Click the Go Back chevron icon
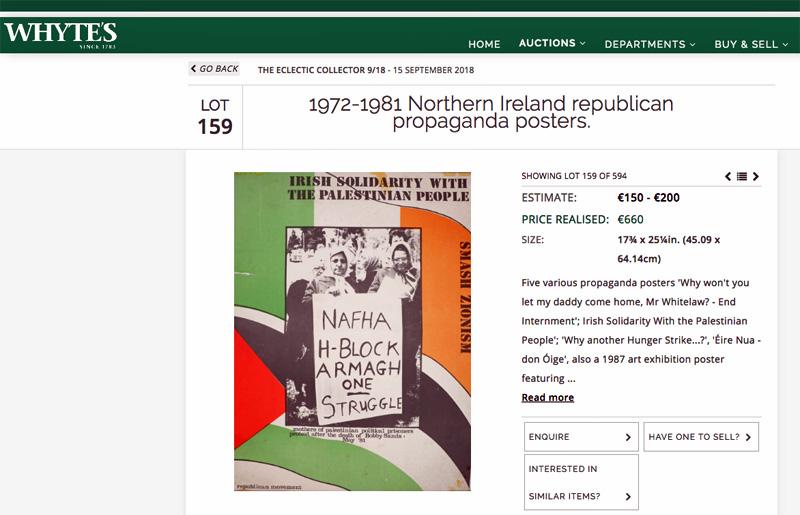This screenshot has width=800, height=515. pyautogui.click(x=193, y=68)
